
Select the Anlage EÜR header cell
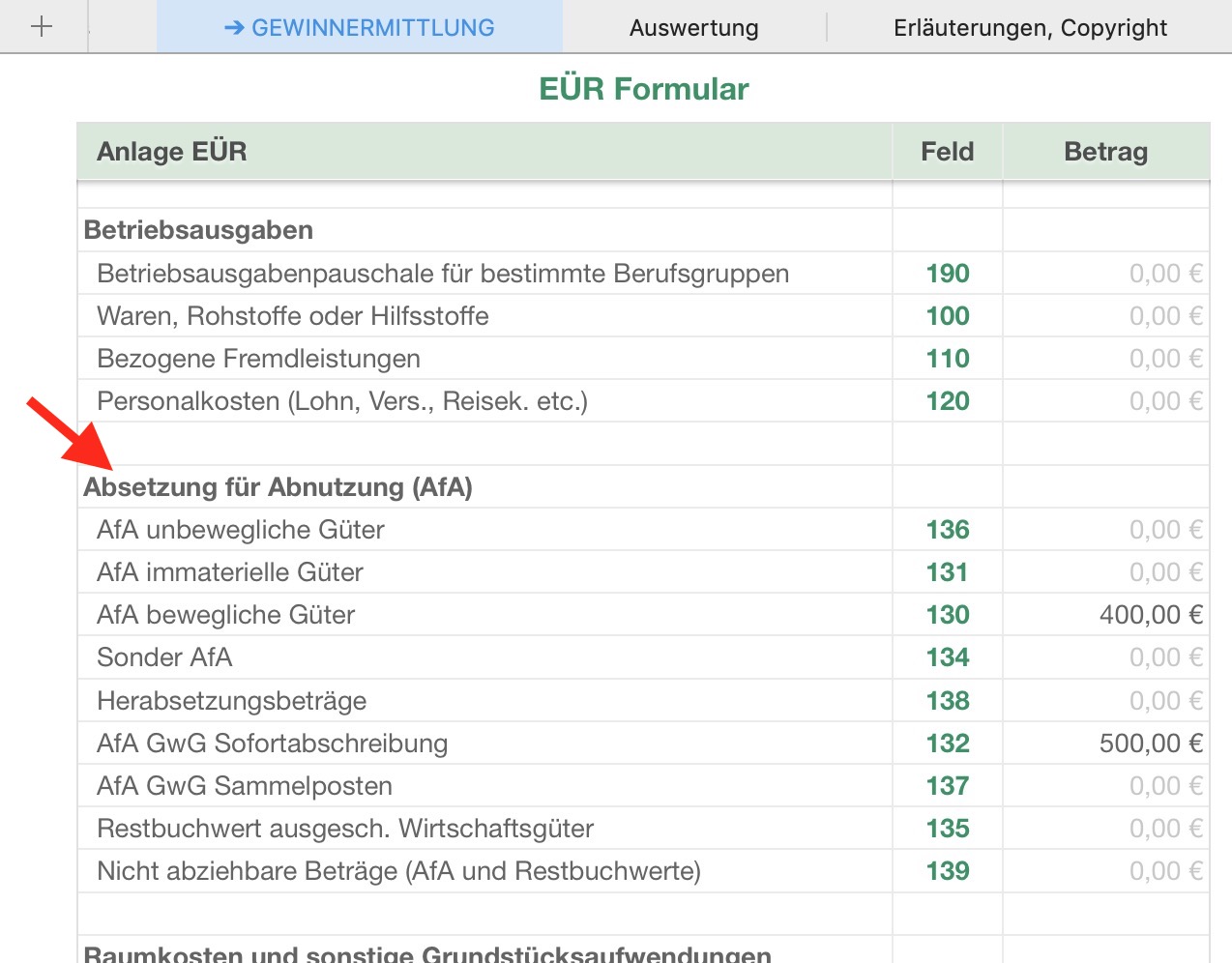point(172,152)
